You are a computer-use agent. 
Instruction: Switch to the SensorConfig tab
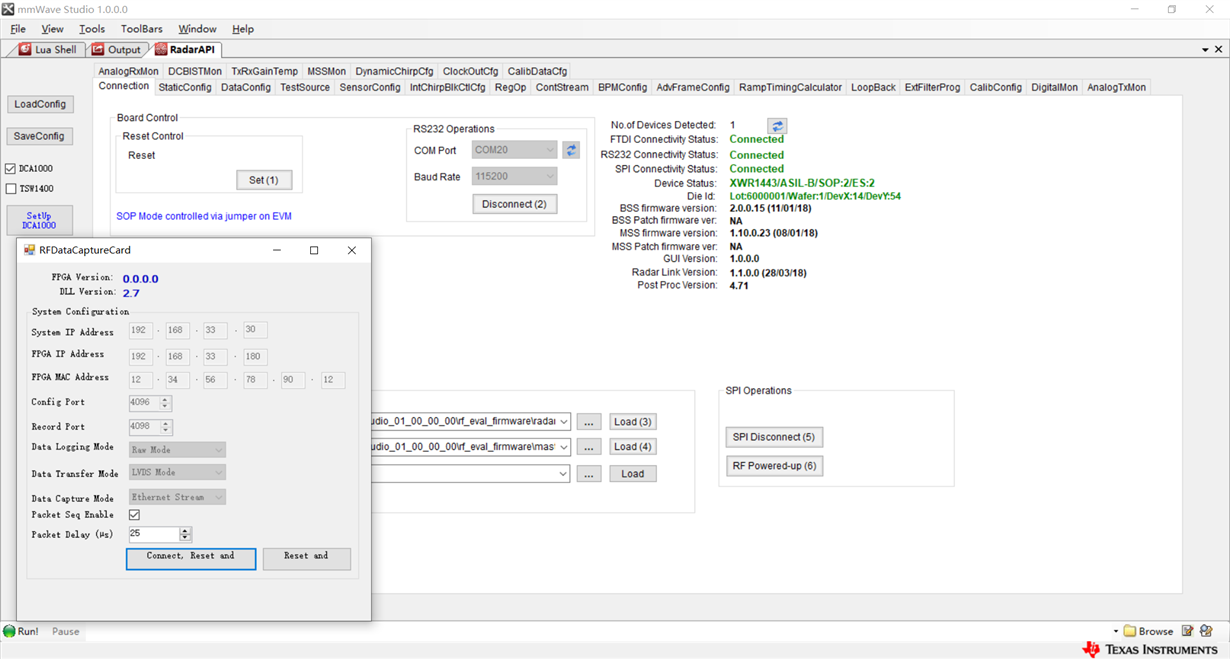pos(370,87)
